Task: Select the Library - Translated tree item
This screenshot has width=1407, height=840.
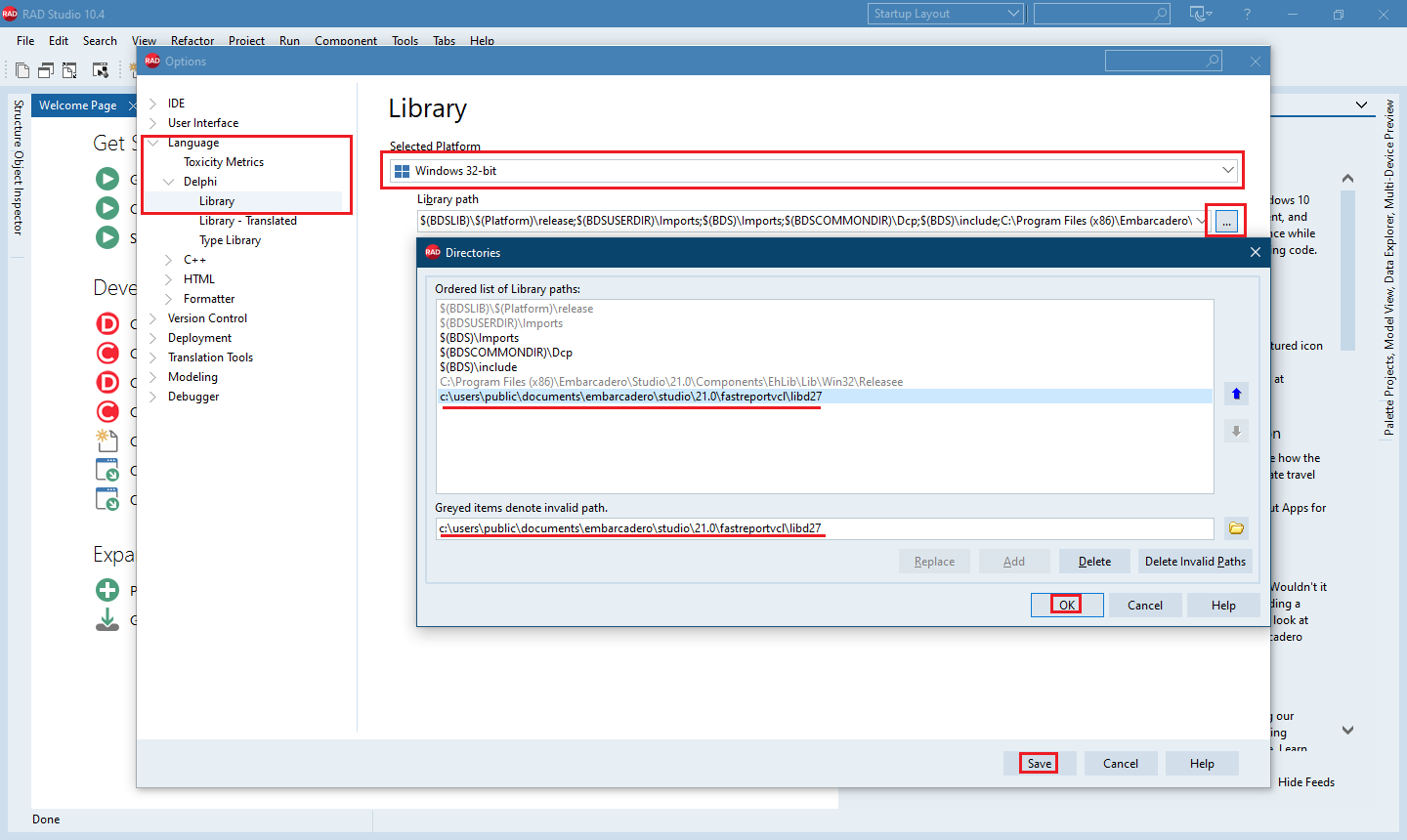Action: click(x=248, y=221)
